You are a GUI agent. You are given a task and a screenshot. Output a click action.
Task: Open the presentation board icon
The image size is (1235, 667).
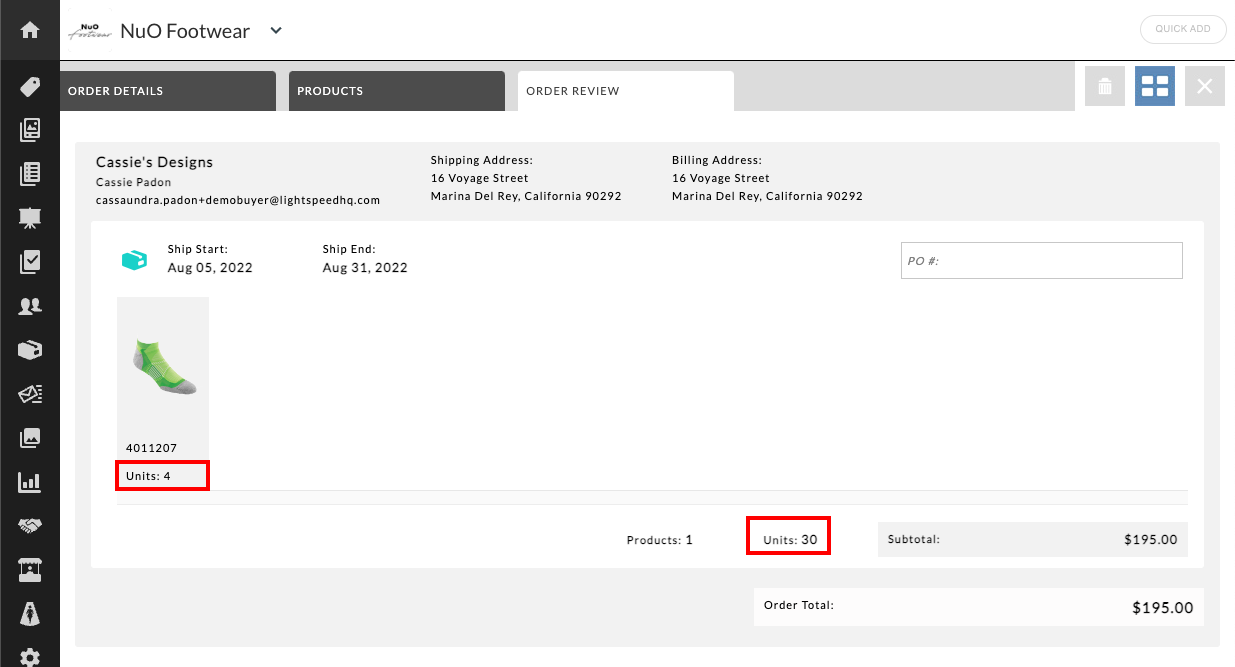click(30, 218)
